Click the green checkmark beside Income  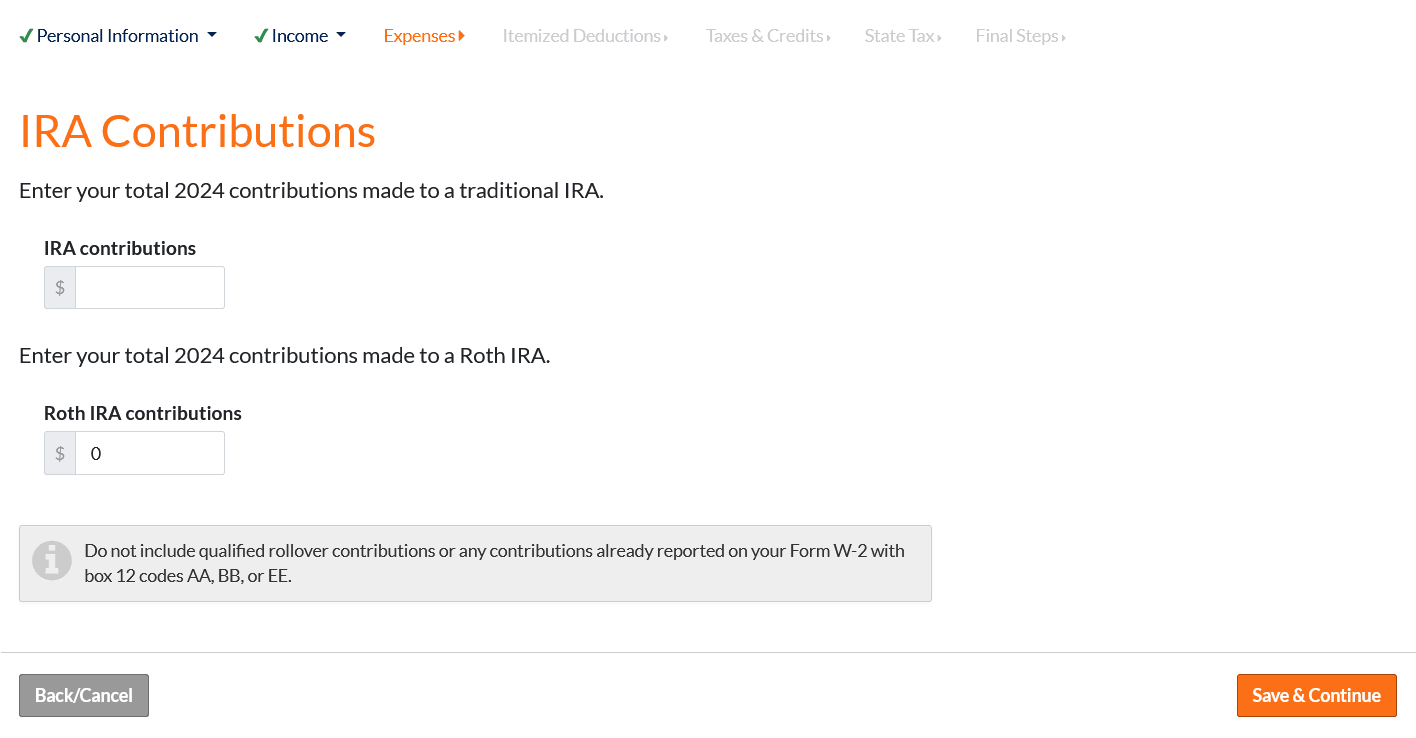tap(261, 36)
